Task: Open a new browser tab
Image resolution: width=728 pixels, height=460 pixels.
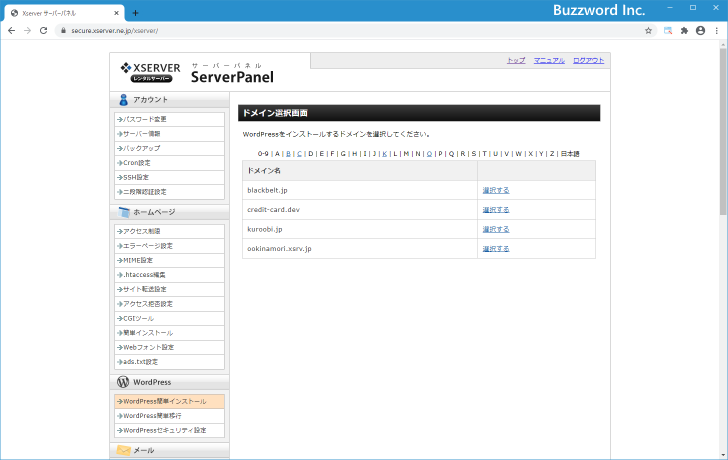Action: tap(136, 12)
